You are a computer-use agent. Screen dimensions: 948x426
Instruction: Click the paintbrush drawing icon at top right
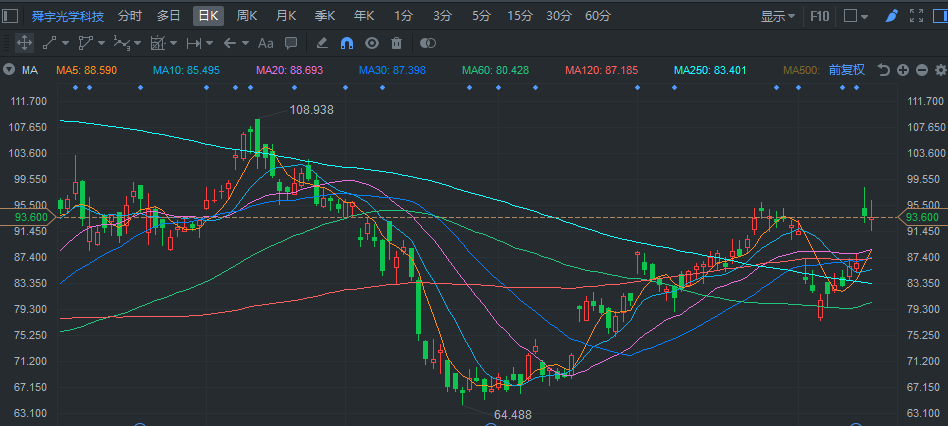coord(890,16)
